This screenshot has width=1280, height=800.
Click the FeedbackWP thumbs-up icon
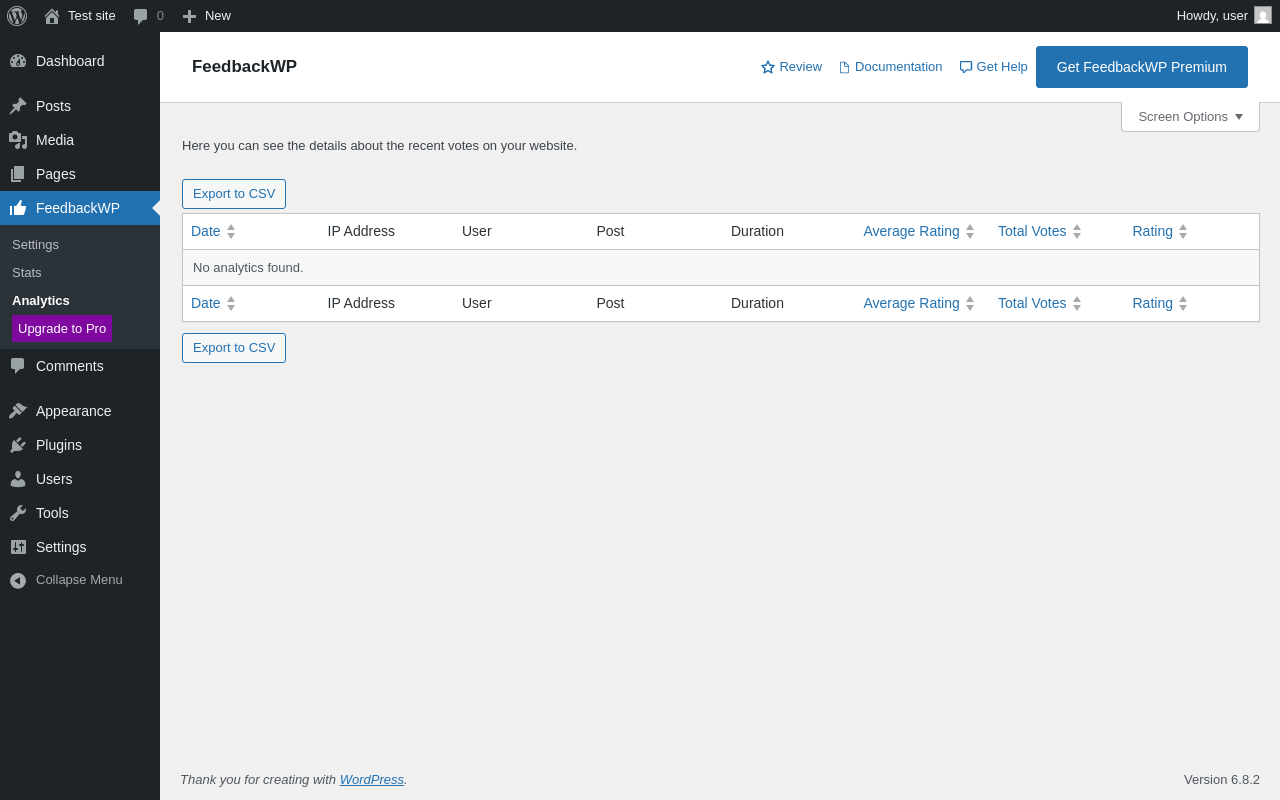[18, 208]
